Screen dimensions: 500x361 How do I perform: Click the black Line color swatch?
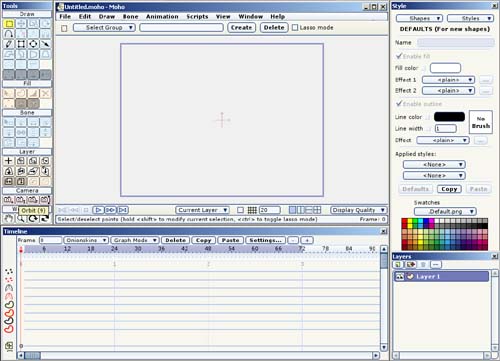[449, 117]
